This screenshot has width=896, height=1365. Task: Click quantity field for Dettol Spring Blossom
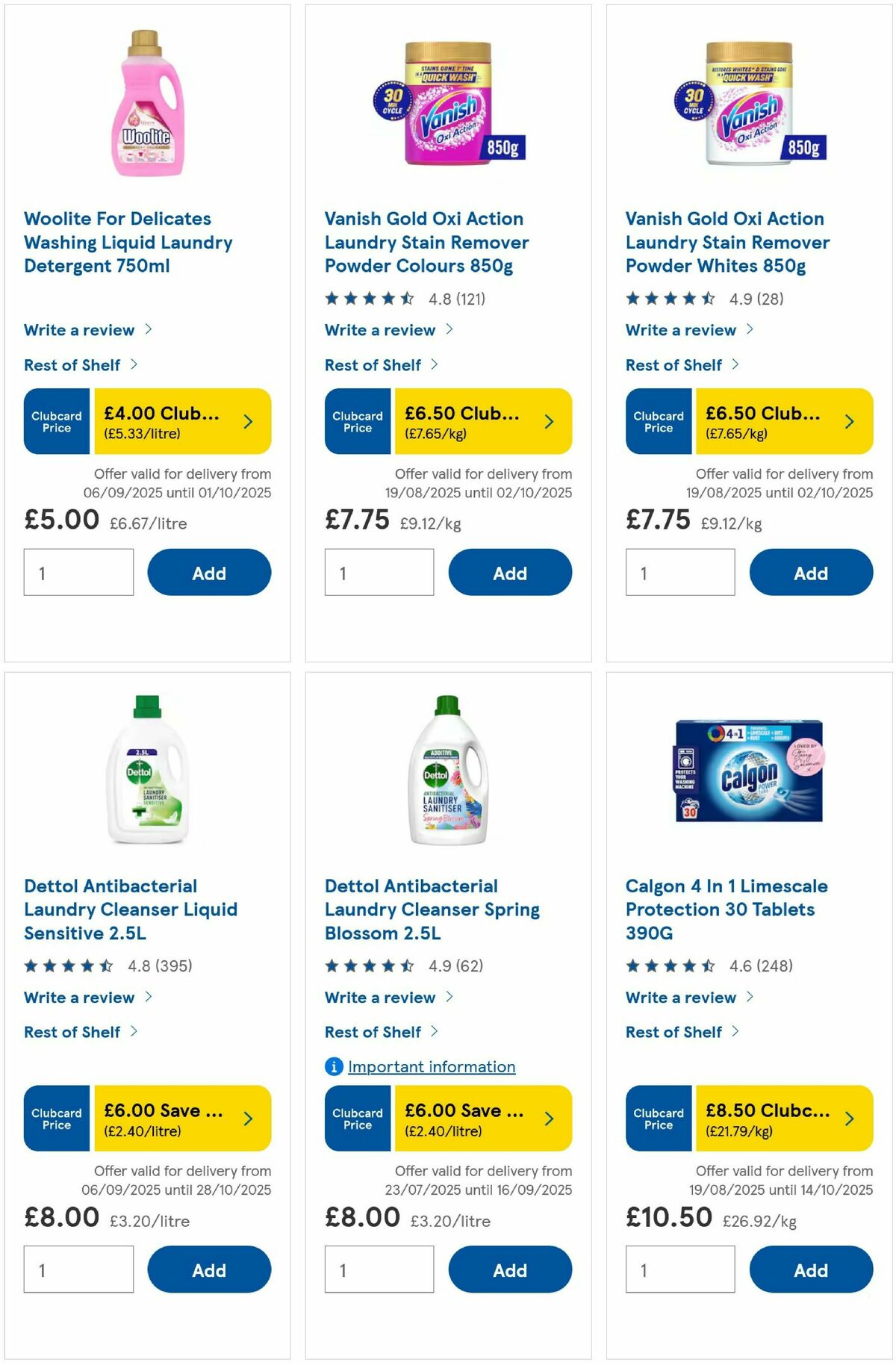[379, 1269]
